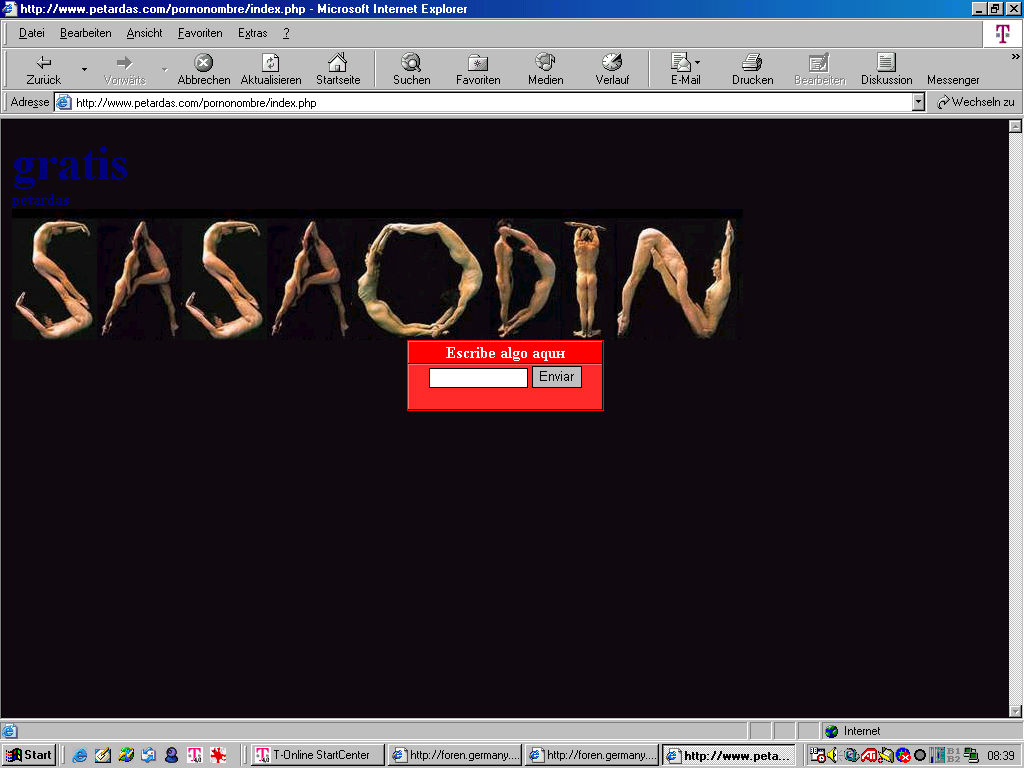The height and width of the screenshot is (768, 1024).
Task: Click the Wechseln zu button
Action: coord(975,102)
